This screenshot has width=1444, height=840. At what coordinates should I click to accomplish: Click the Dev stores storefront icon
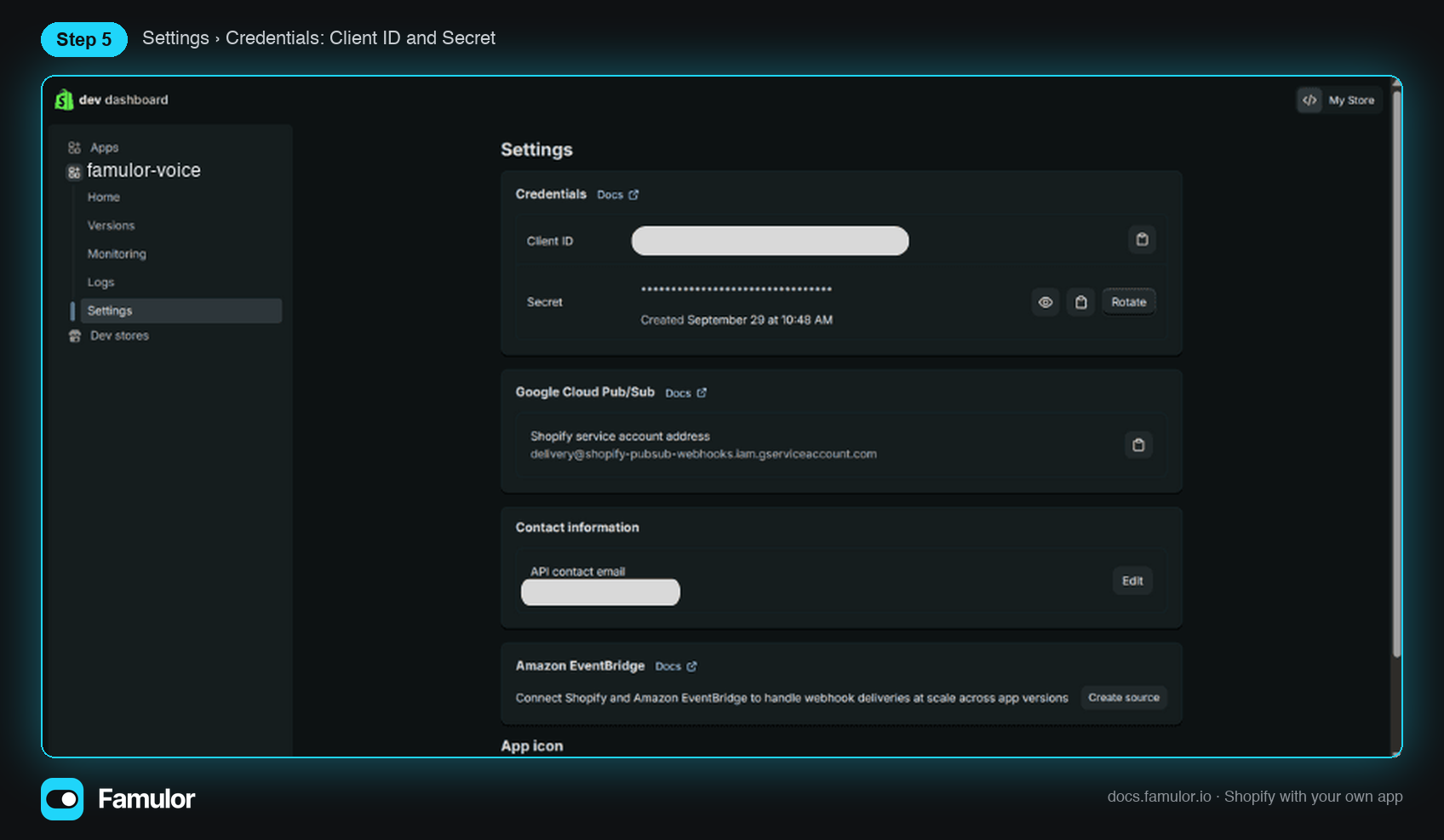[x=75, y=335]
